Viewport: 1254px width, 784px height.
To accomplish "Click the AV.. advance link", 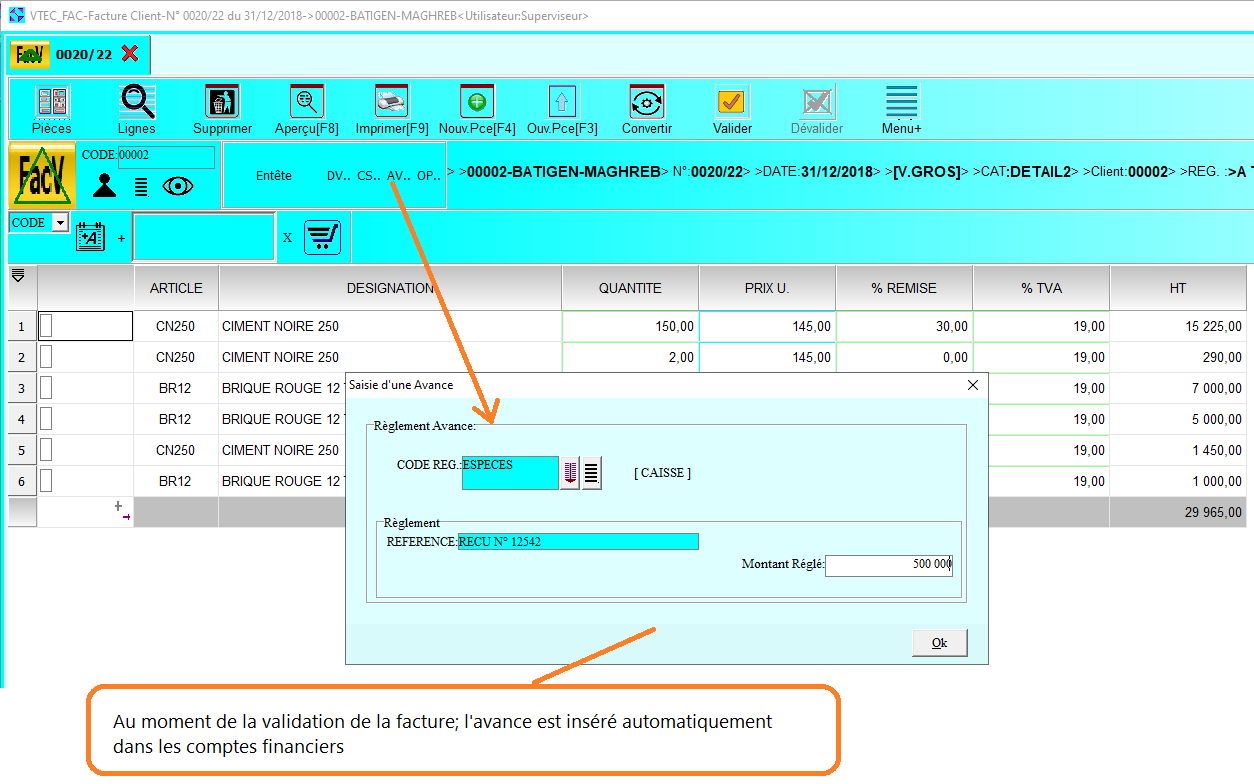I will pyautogui.click(x=398, y=176).
